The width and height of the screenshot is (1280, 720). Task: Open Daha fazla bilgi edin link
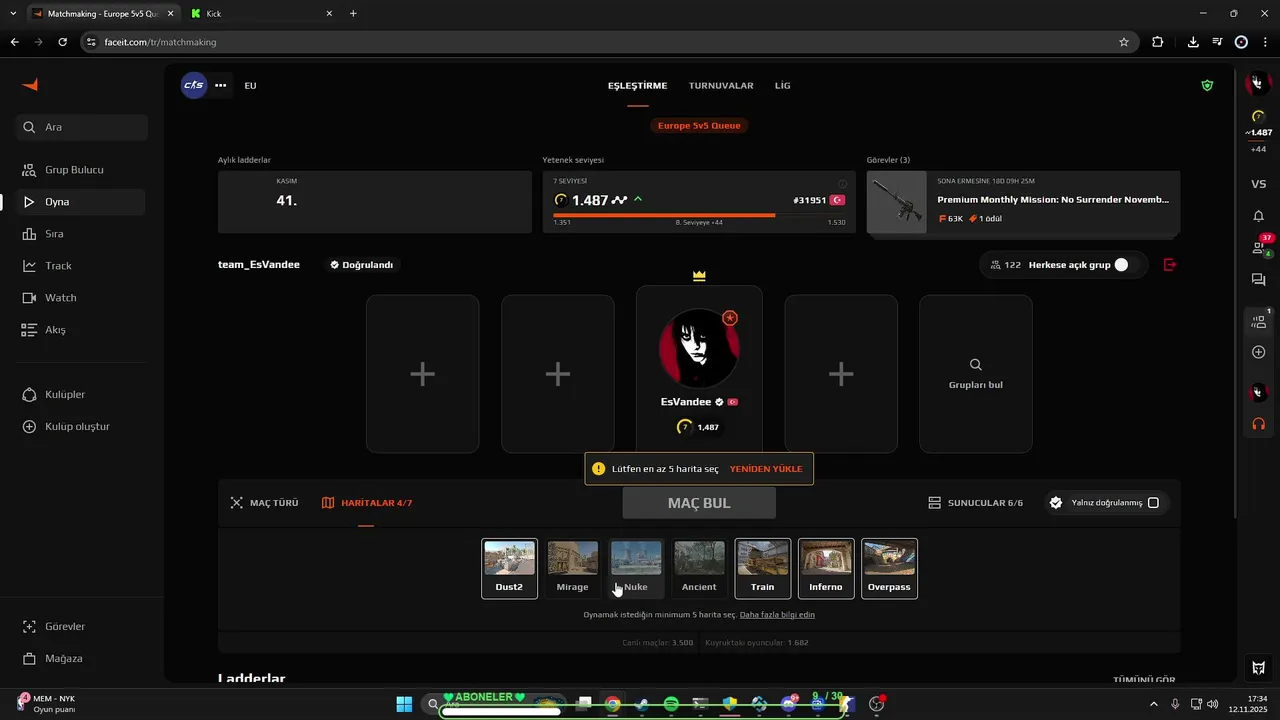pyautogui.click(x=777, y=615)
